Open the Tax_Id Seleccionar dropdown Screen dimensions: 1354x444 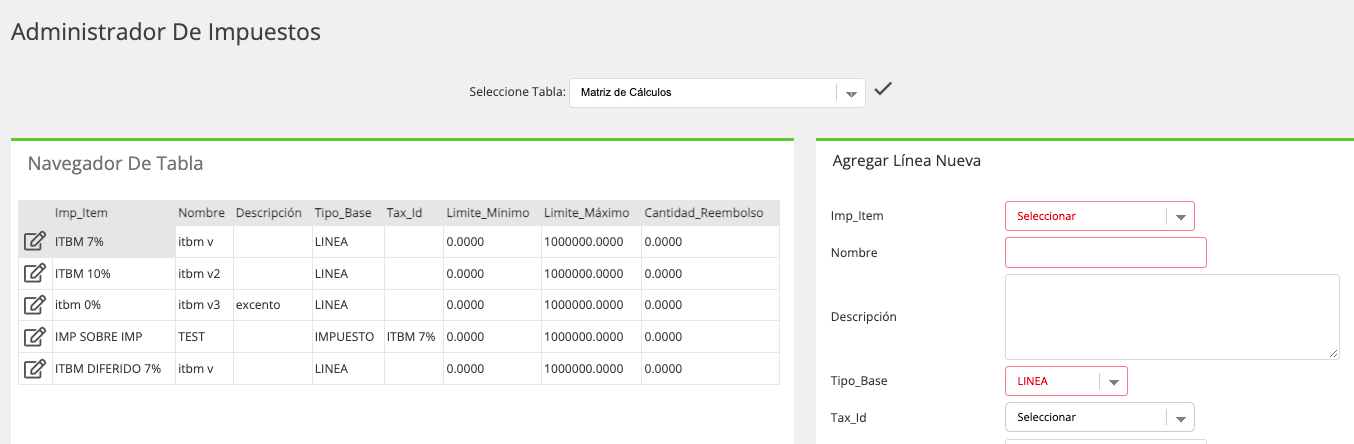(x=1099, y=417)
